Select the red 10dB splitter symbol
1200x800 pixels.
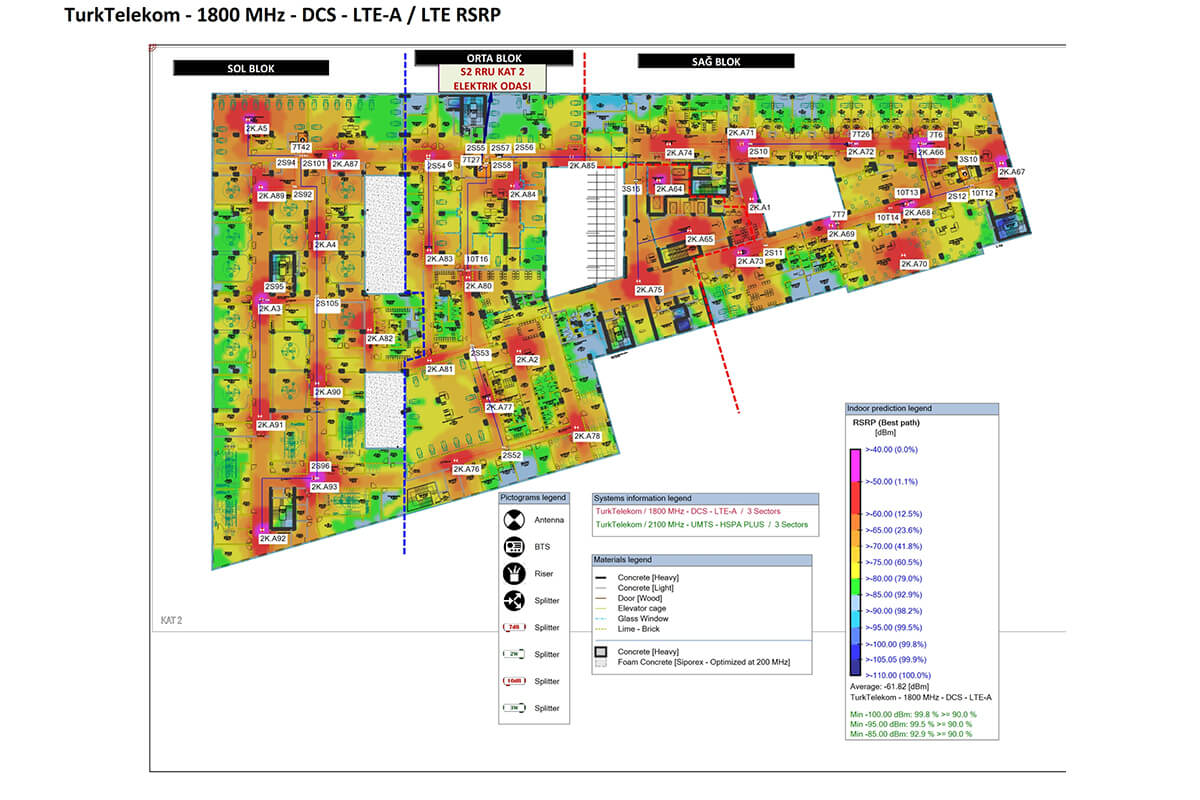point(515,681)
